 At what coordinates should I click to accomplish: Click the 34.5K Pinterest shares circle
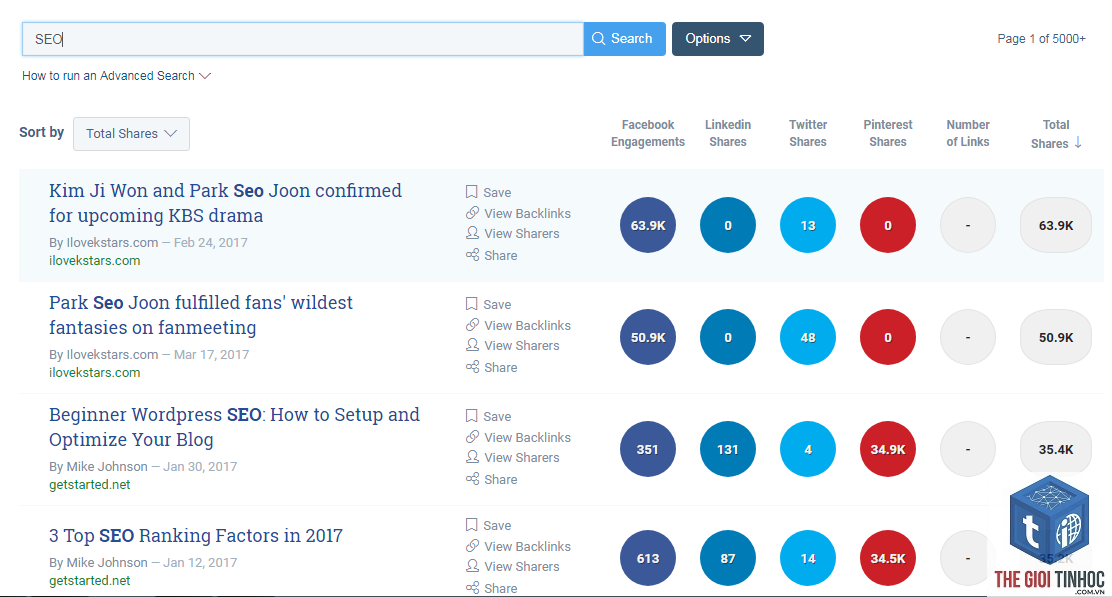888,559
